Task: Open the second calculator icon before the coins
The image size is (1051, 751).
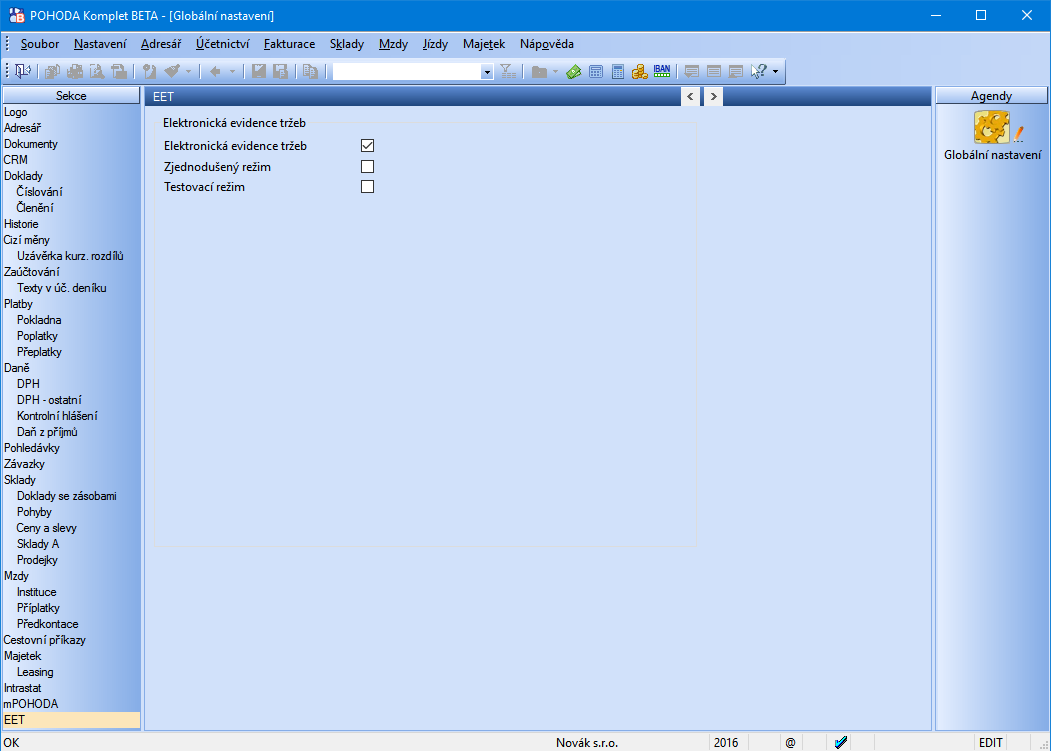Action: tap(618, 71)
